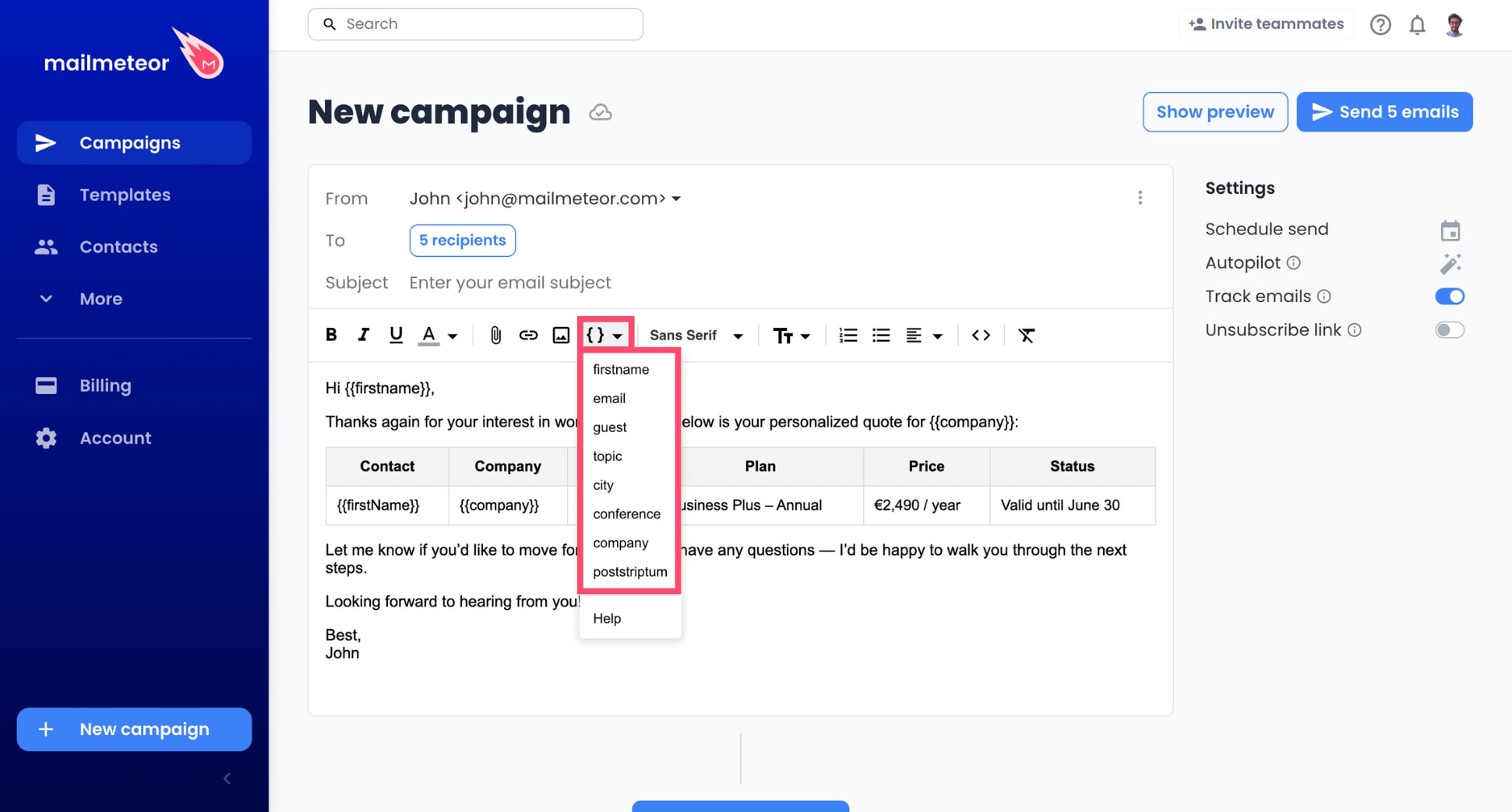Click the text color A icon
This screenshot has width=1512, height=812.
pos(428,335)
